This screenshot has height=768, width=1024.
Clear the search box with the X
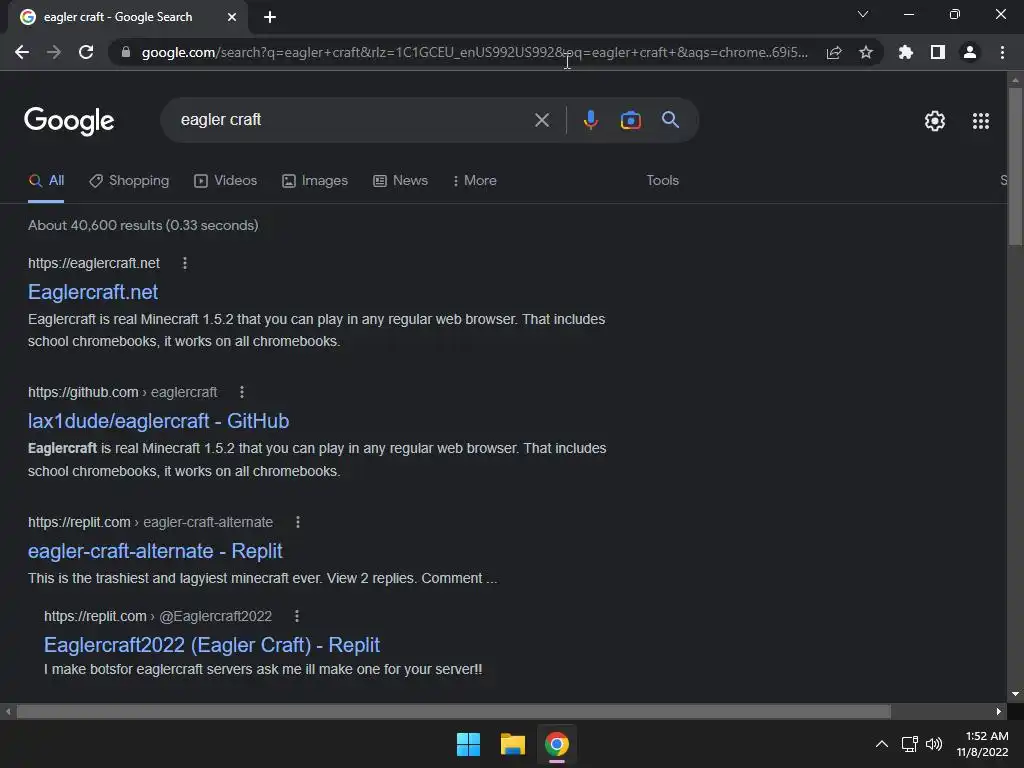pos(542,120)
